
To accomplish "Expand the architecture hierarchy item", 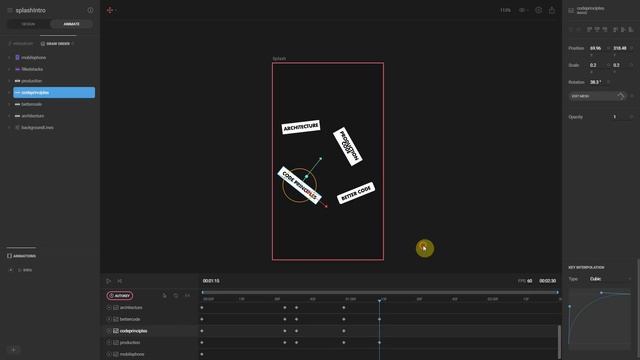I will 9,116.
